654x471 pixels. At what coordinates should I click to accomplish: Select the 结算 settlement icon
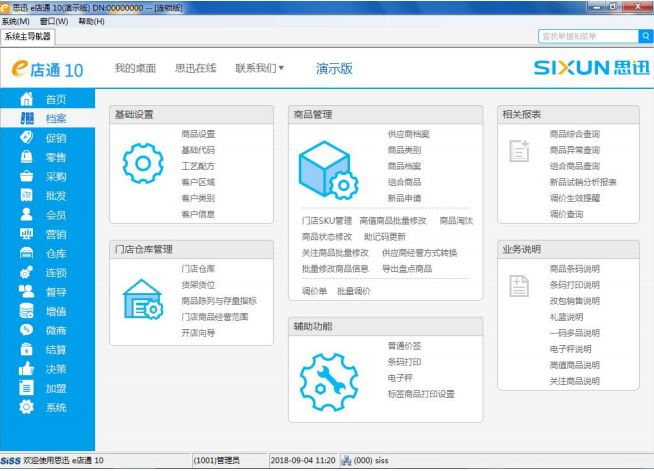click(x=26, y=349)
